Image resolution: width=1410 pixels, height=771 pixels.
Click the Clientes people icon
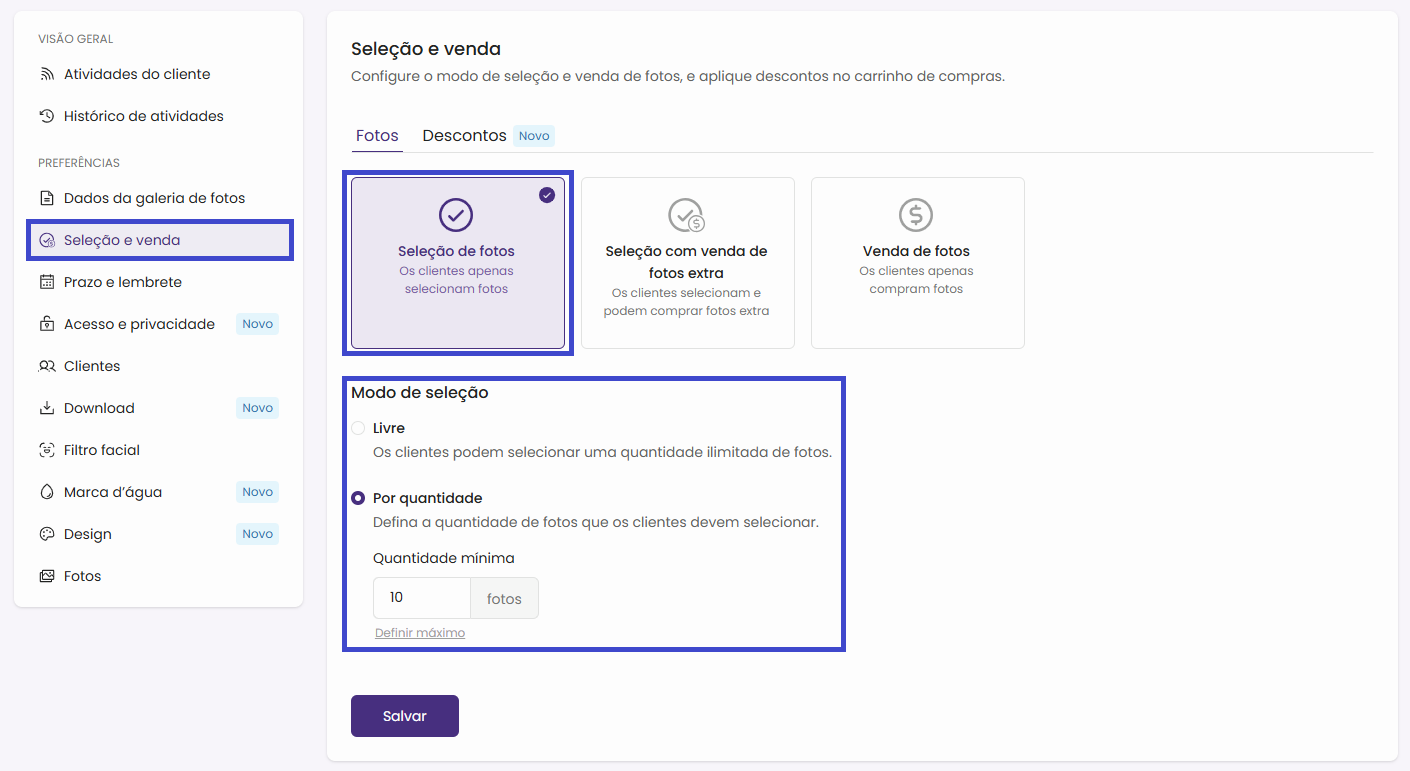[x=46, y=366]
